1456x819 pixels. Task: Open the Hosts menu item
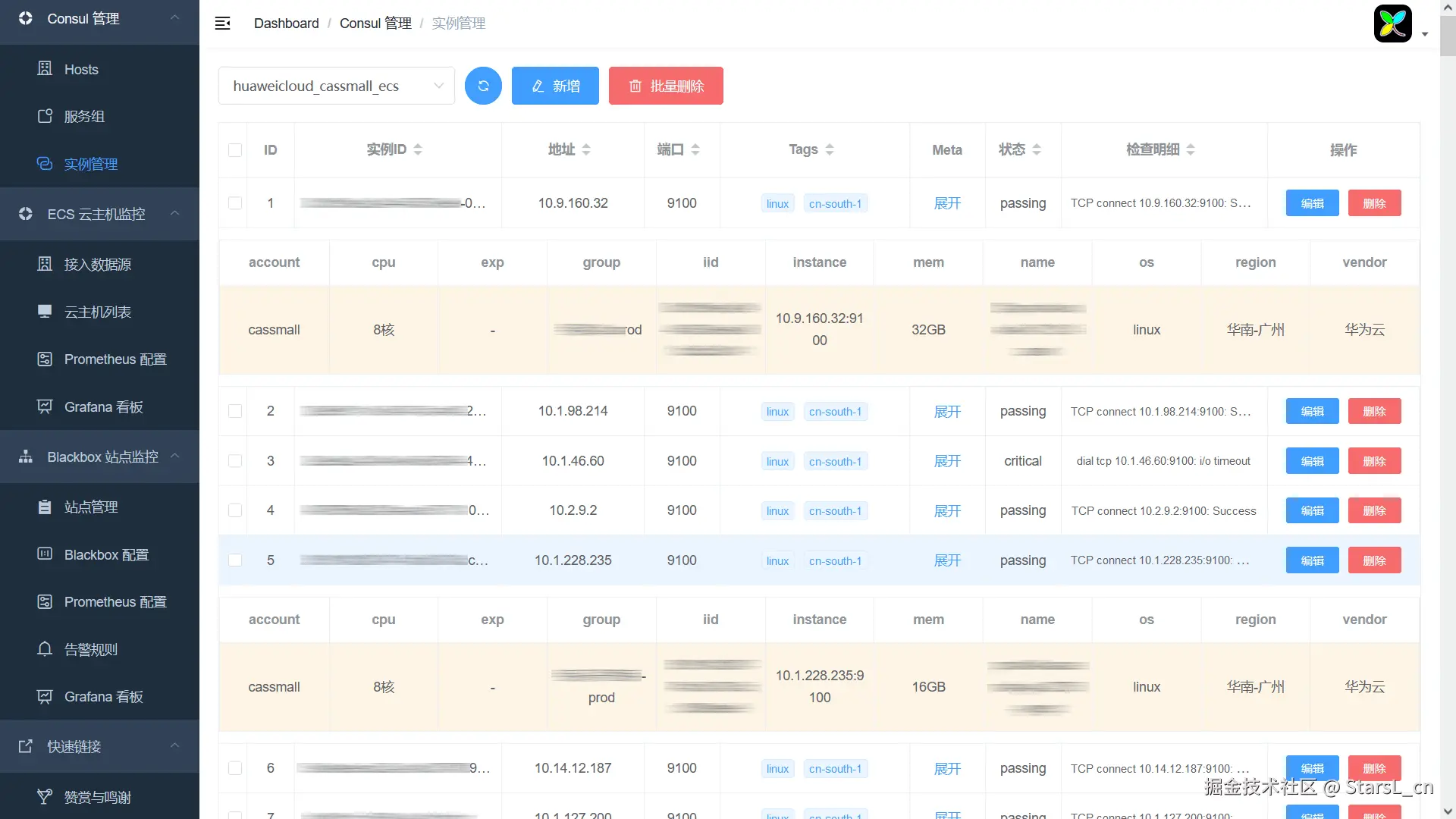(81, 69)
